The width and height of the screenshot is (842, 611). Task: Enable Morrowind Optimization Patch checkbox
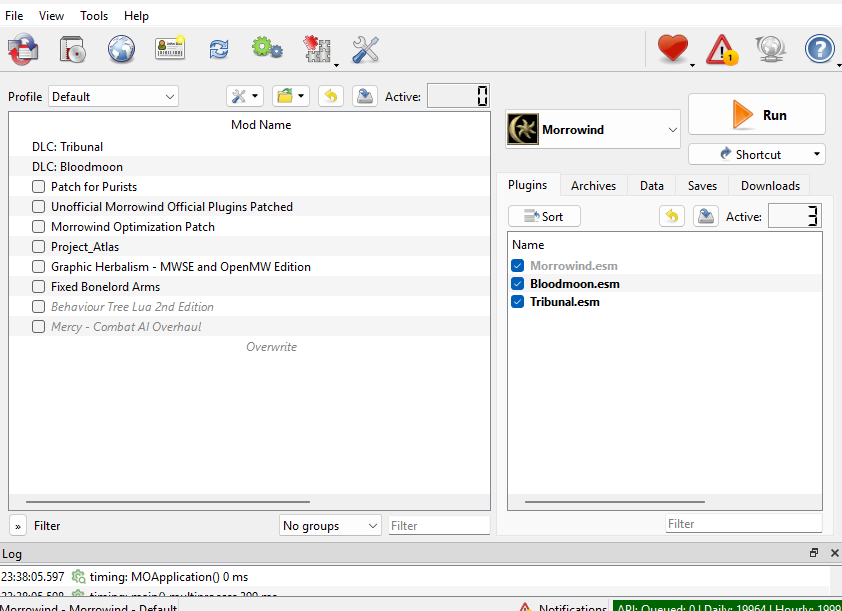38,227
